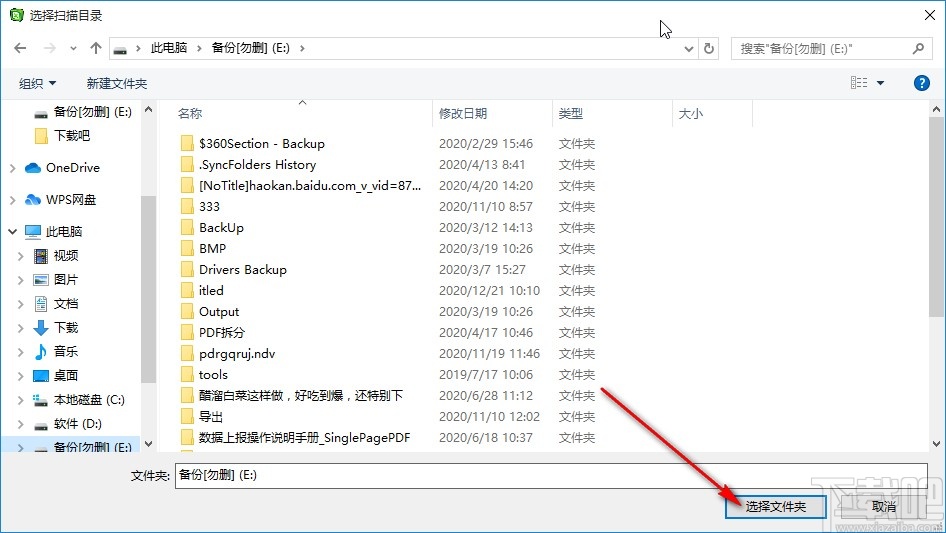Click the PDF拆分 folder icon
Viewport: 946px width, 533px height.
click(188, 333)
